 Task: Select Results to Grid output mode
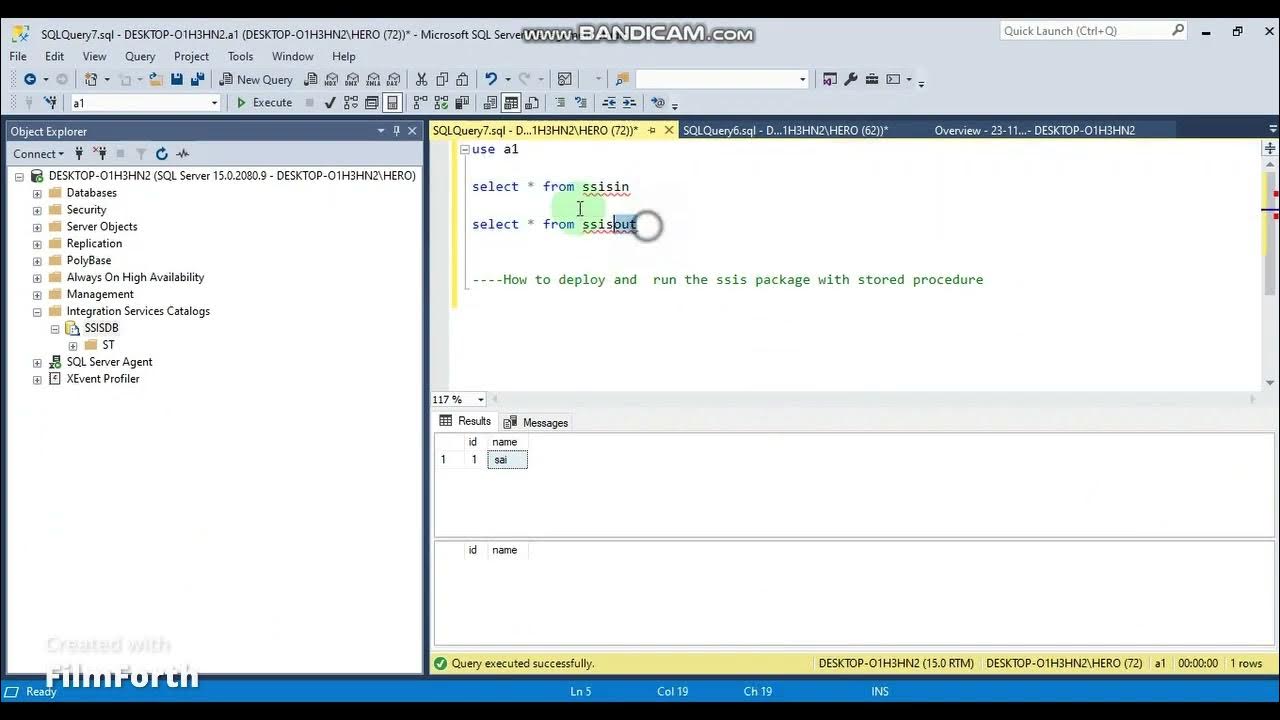tap(511, 102)
